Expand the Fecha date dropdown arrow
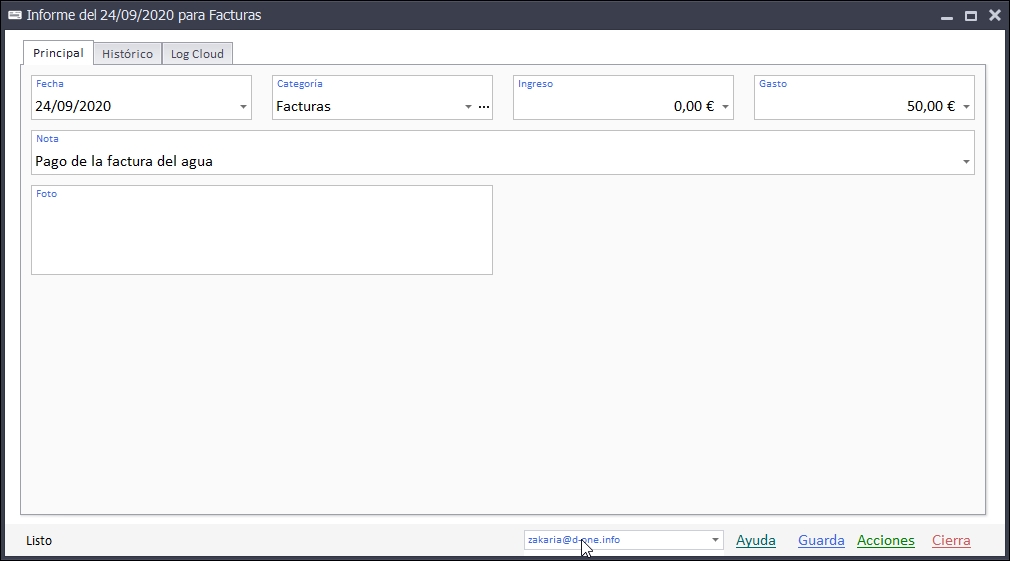Viewport: 1010px width, 561px height. coord(243,107)
